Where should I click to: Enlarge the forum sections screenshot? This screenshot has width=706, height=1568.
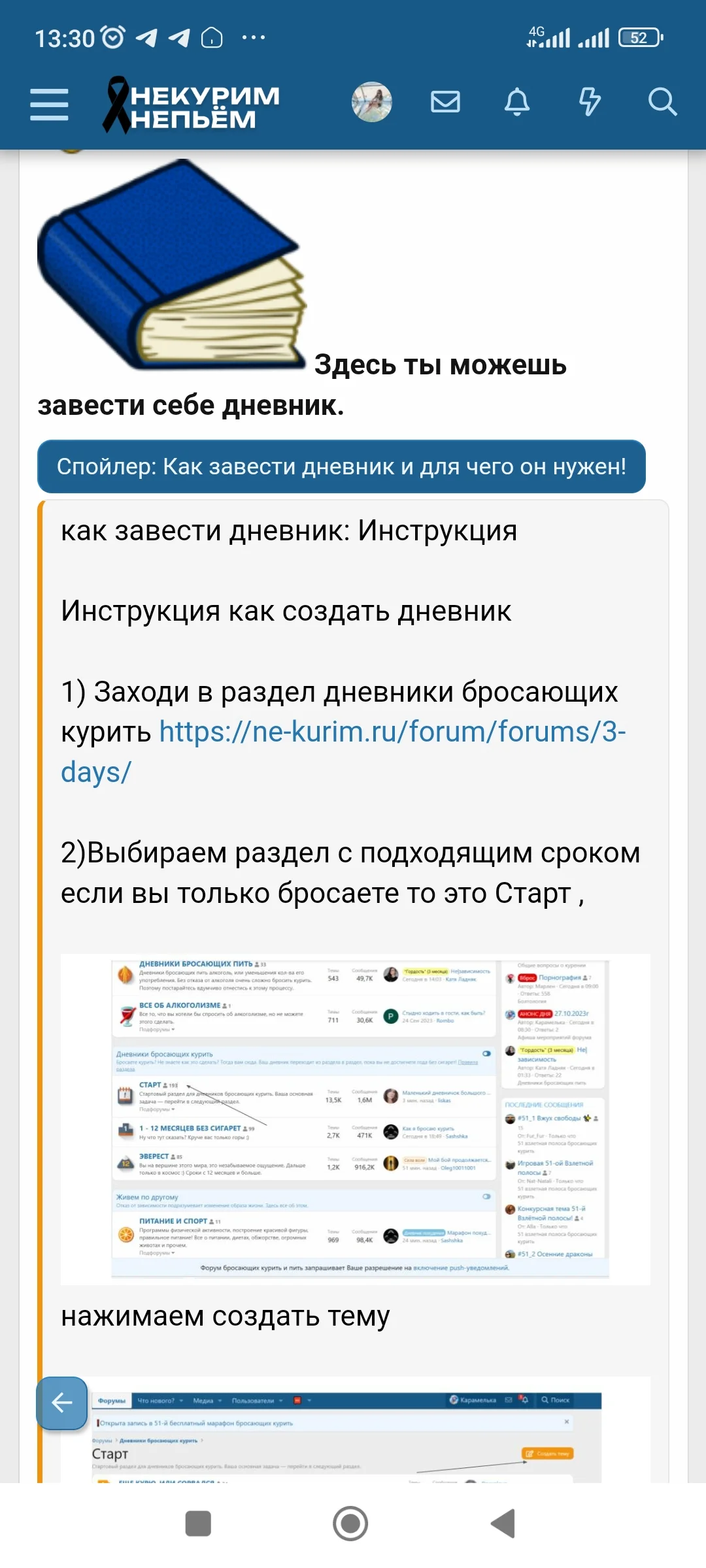pos(356,1119)
